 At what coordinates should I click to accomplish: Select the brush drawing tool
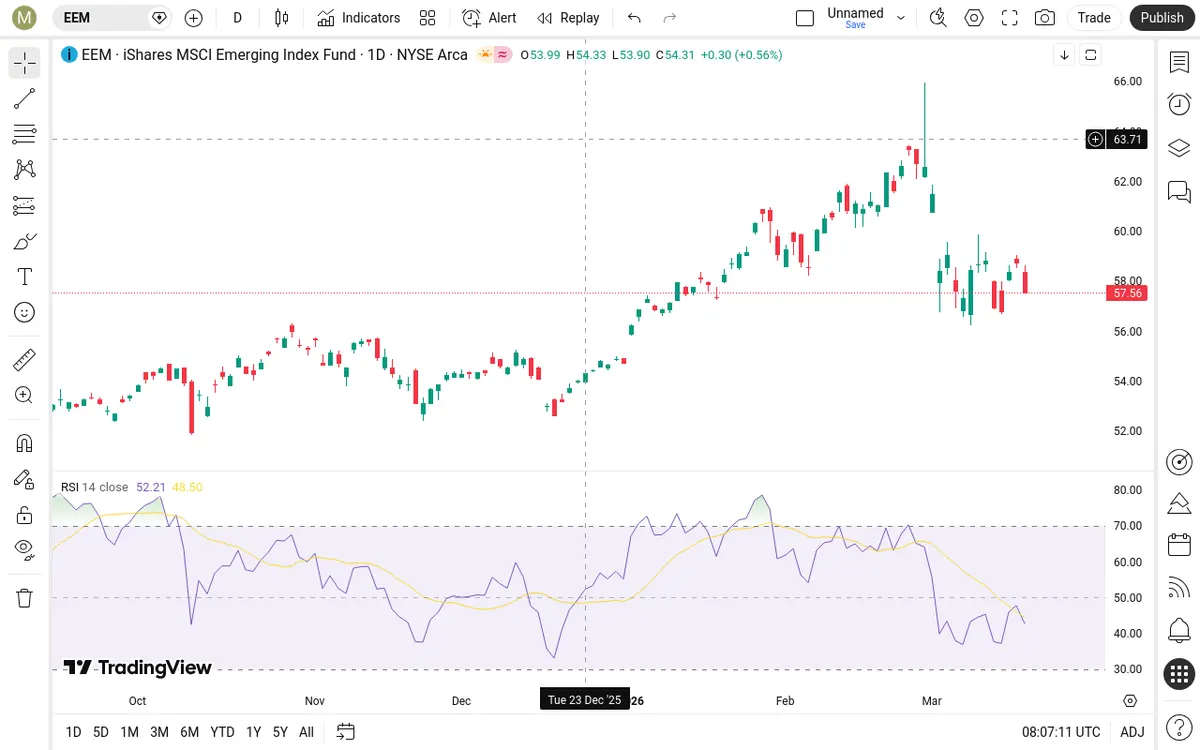[25, 241]
